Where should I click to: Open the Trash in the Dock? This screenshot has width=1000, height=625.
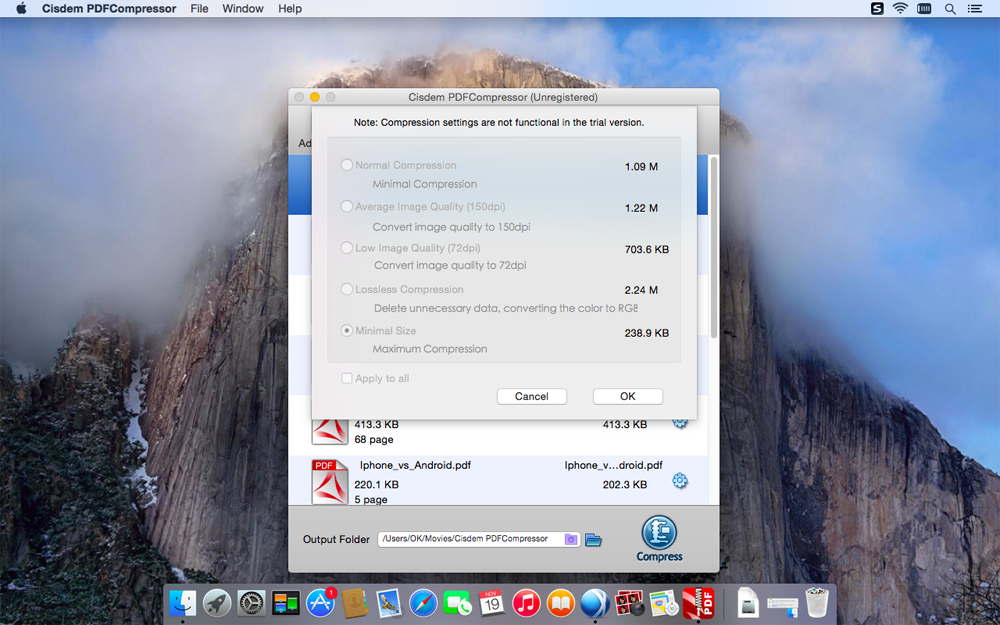[x=817, y=603]
